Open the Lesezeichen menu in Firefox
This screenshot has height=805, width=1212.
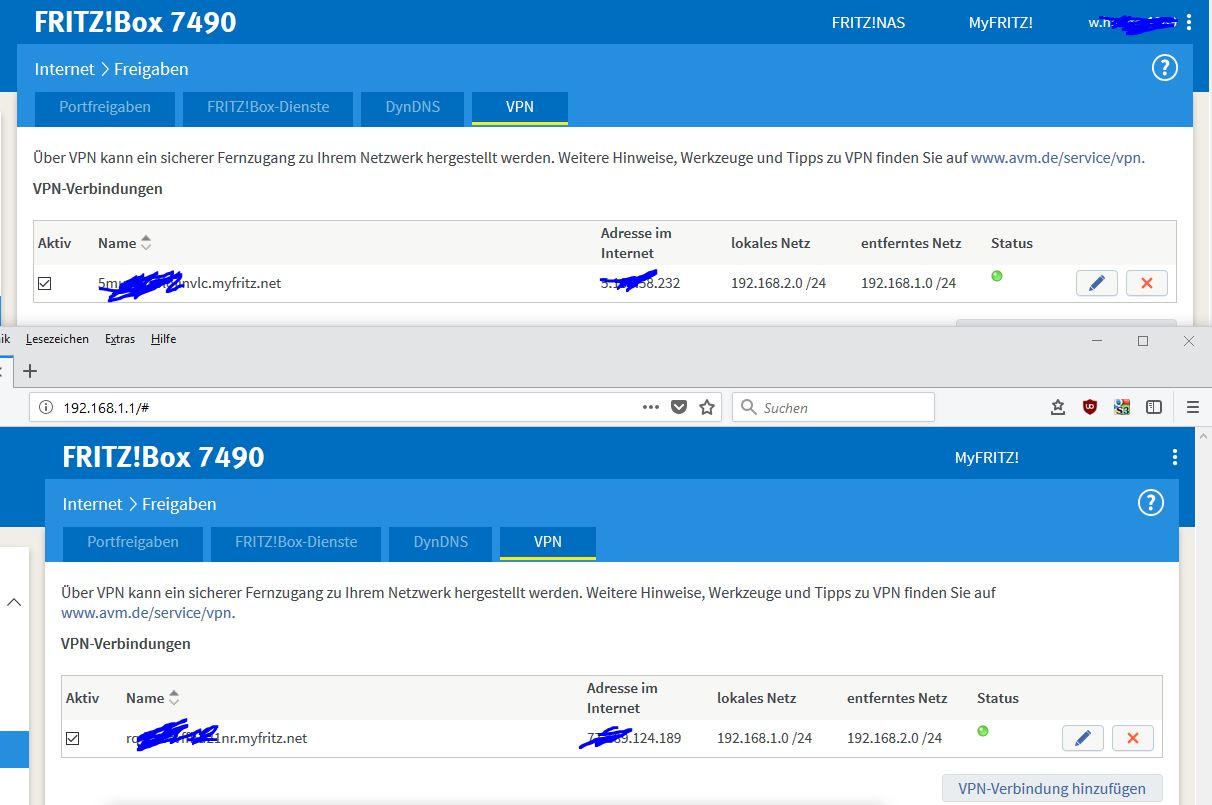point(58,339)
